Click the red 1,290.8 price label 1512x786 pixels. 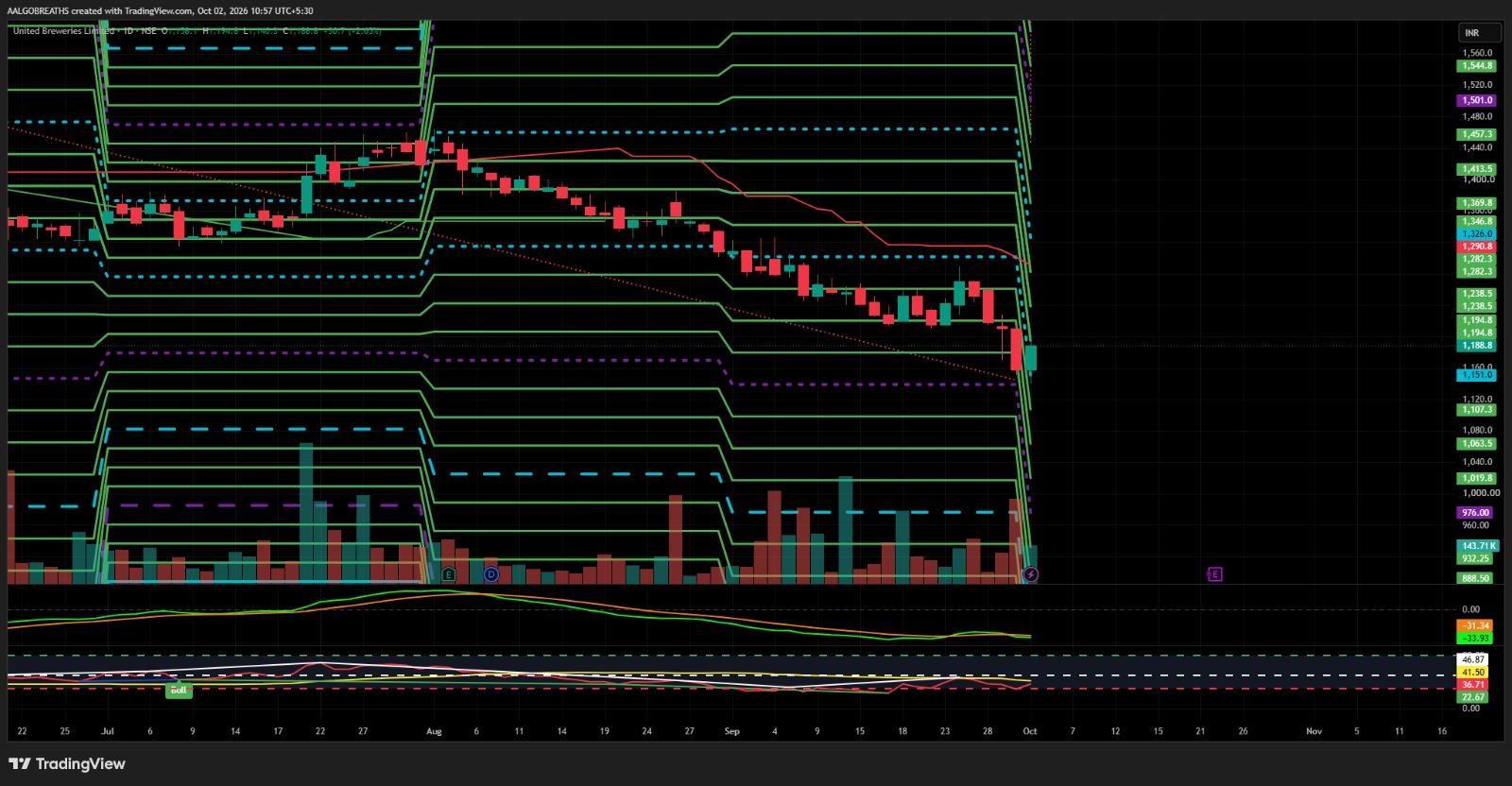pyautogui.click(x=1476, y=247)
